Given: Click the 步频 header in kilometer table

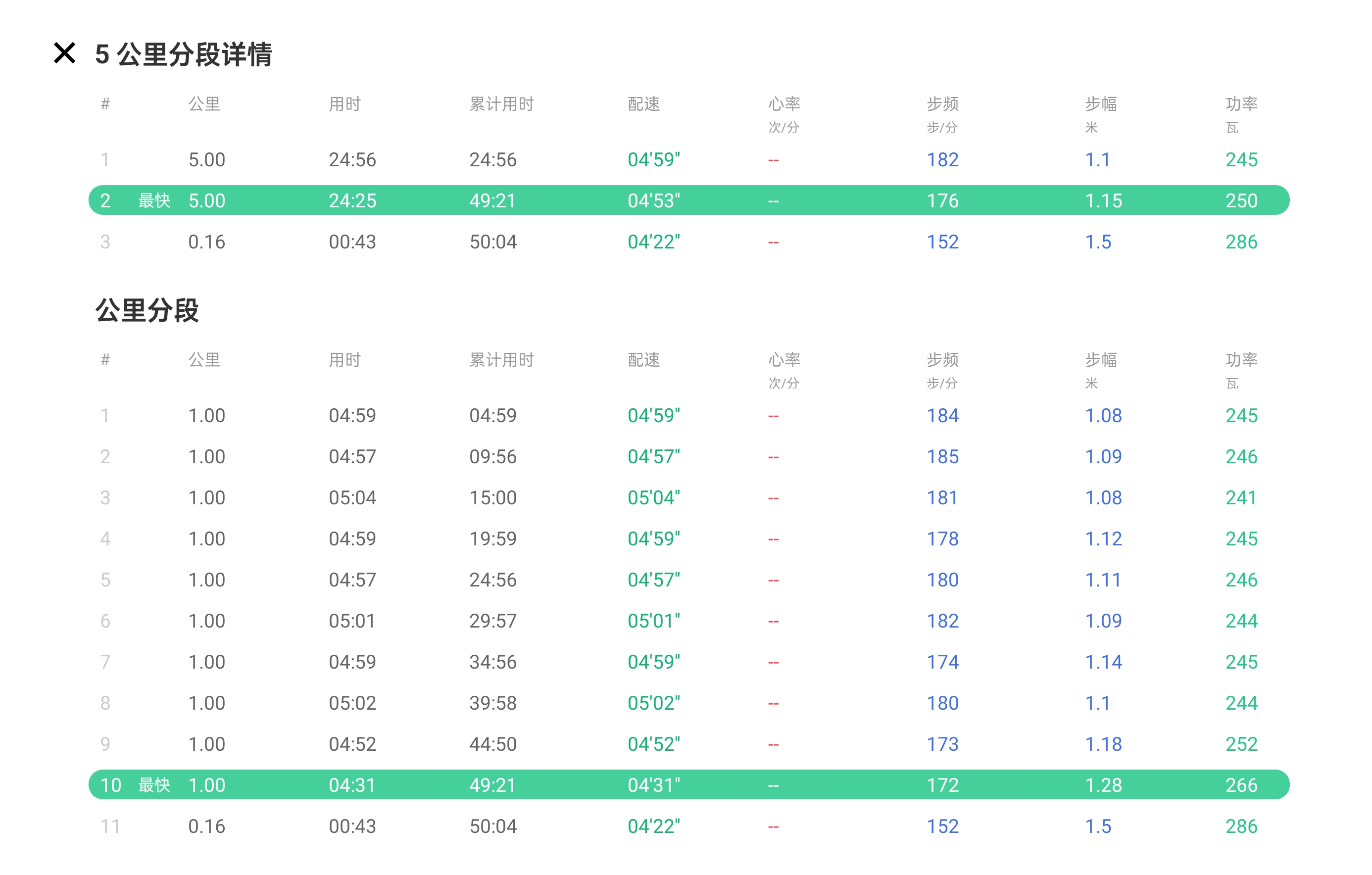Looking at the screenshot, I should [942, 359].
